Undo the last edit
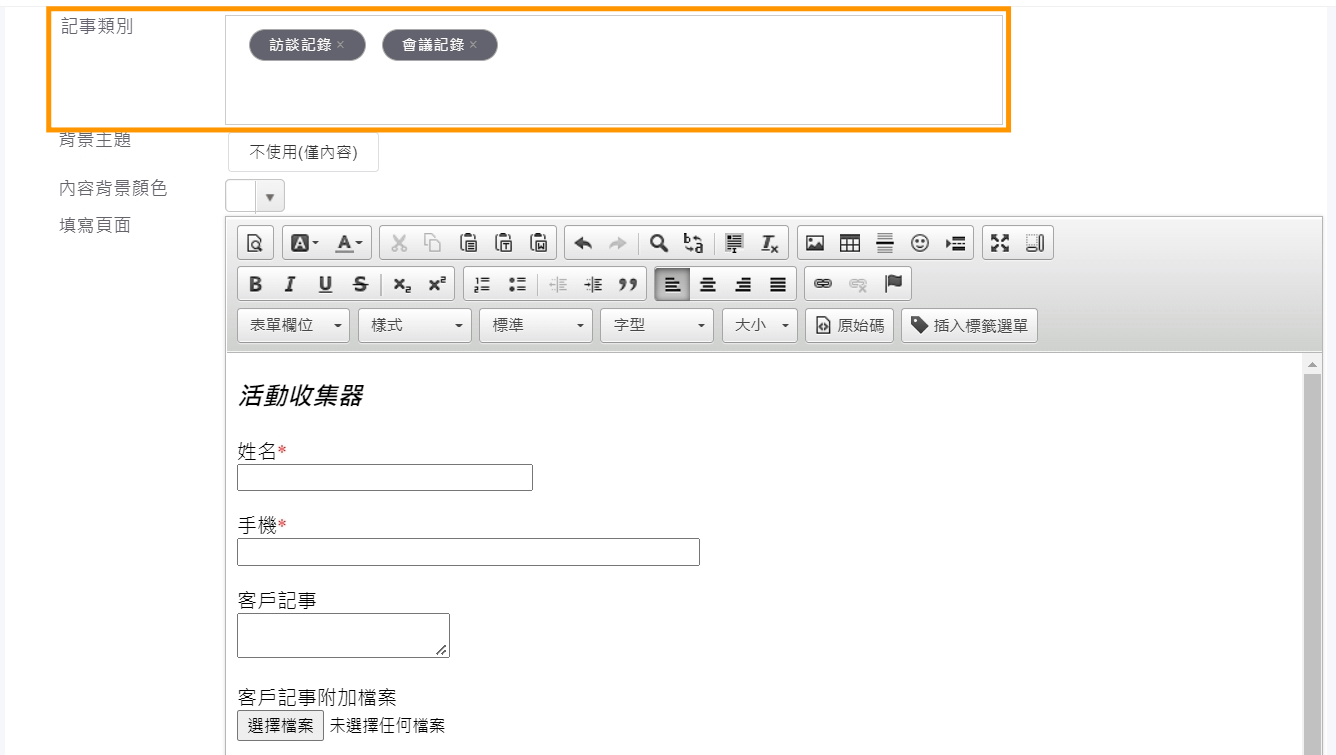 583,243
